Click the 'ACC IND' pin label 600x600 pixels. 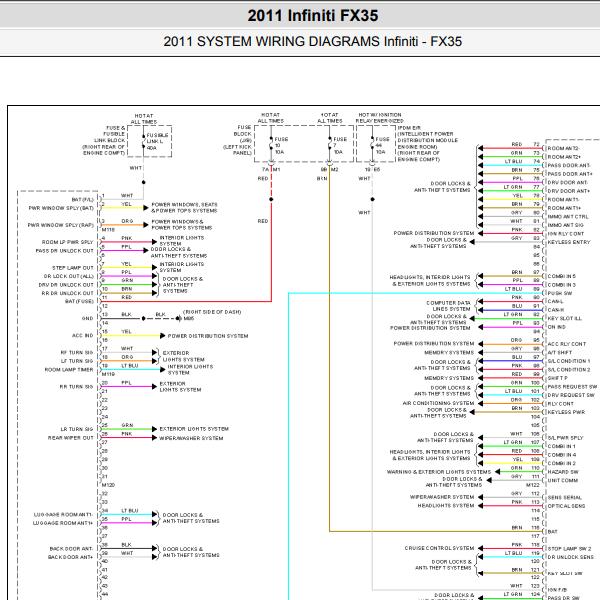point(83,336)
